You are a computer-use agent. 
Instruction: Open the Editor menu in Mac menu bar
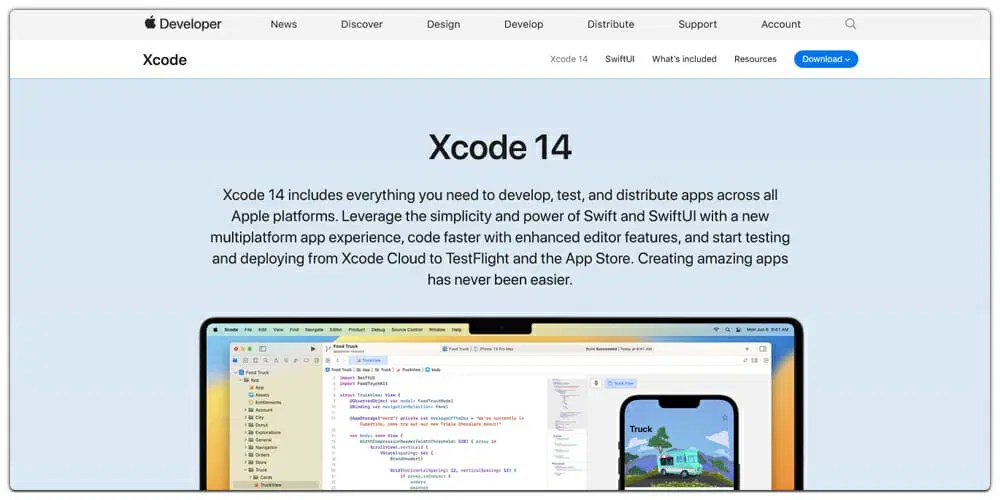pos(335,330)
